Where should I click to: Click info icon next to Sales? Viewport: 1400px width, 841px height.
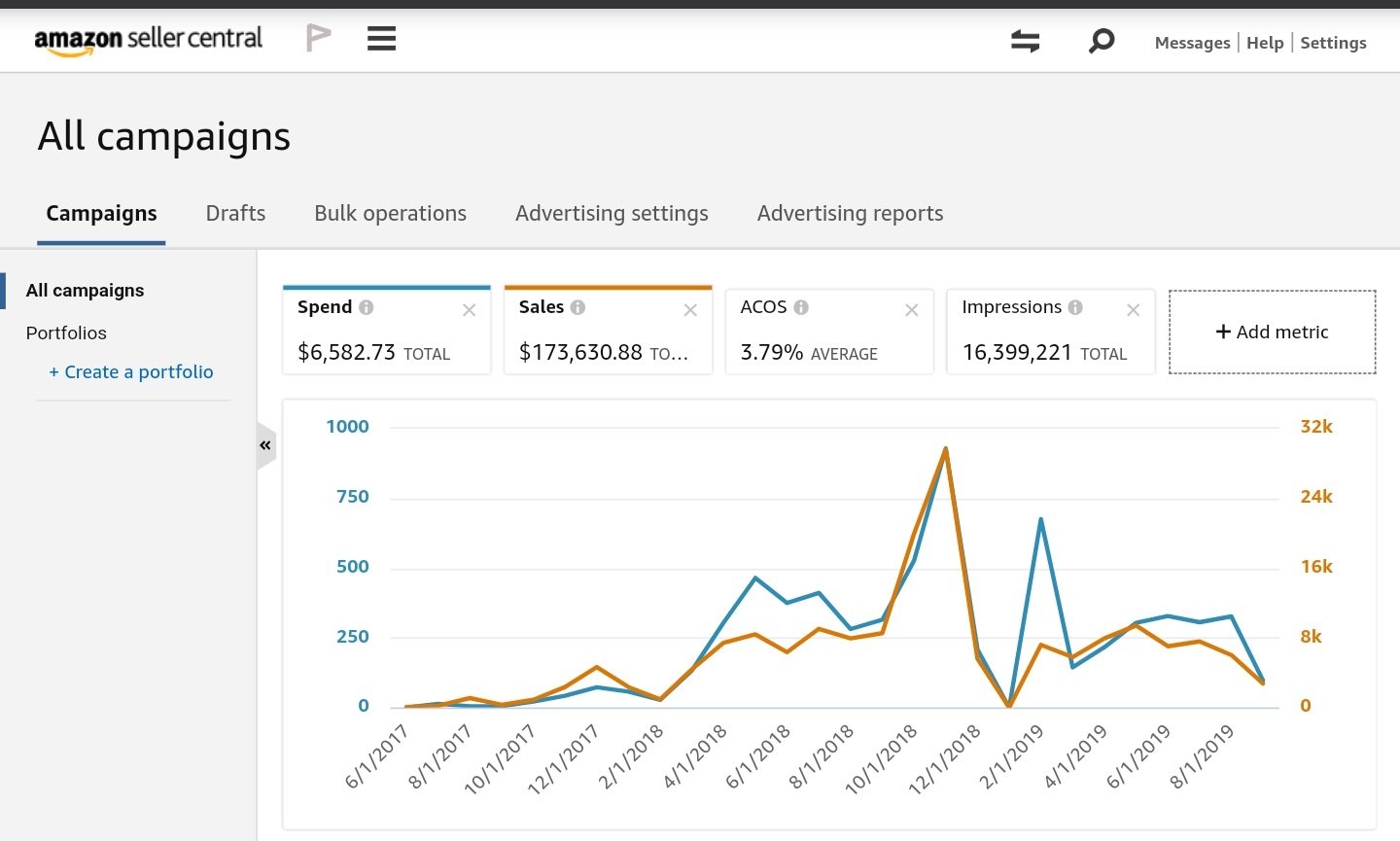tap(578, 307)
